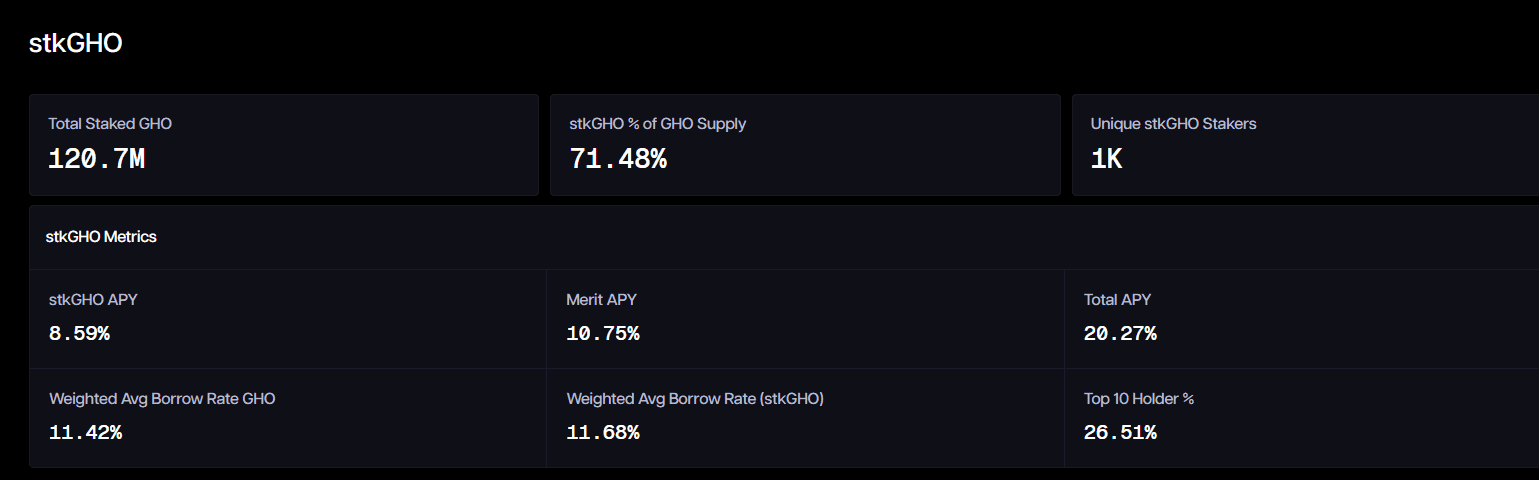Screen dimensions: 1539x480
Task: Click the 120.7M total staked value
Action: 97,159
